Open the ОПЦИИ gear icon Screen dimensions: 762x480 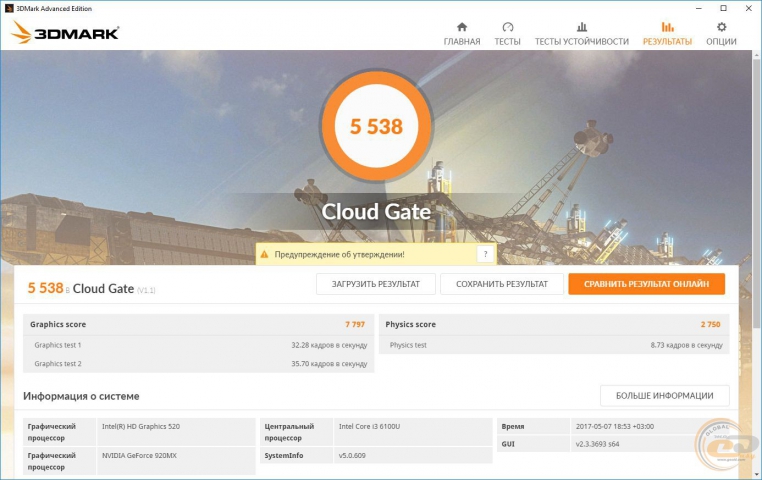721,27
